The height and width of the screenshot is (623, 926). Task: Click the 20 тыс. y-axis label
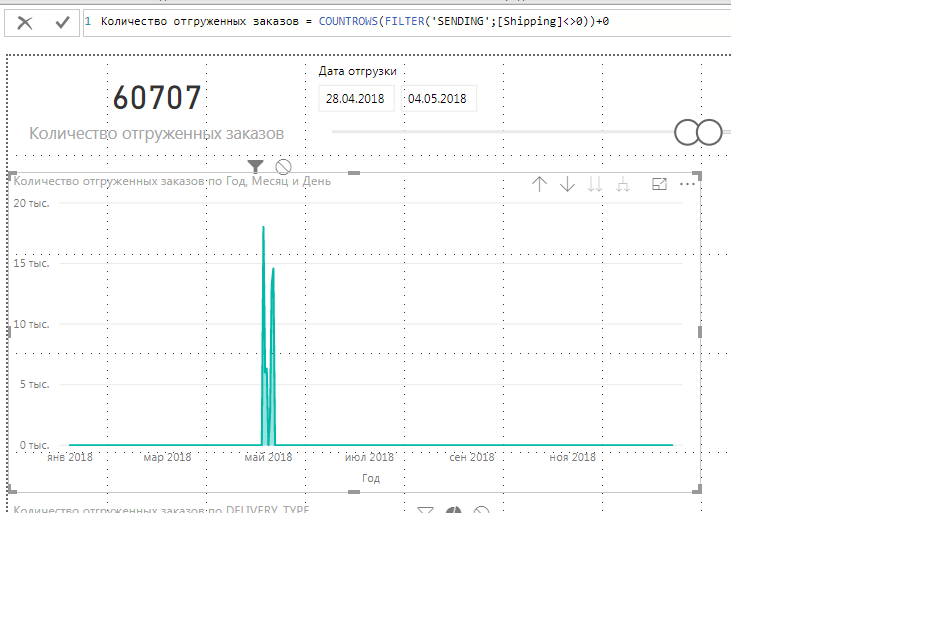click(x=31, y=203)
